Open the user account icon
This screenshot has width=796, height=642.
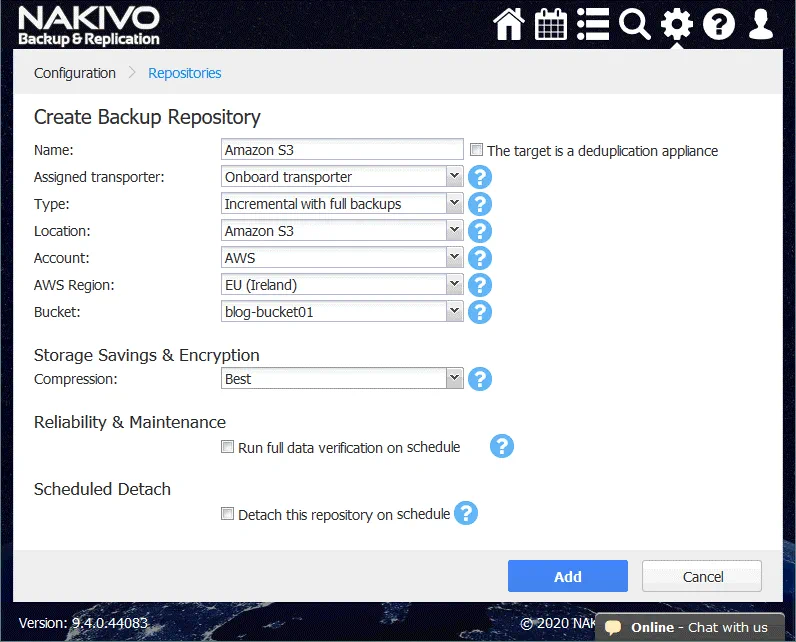click(761, 24)
